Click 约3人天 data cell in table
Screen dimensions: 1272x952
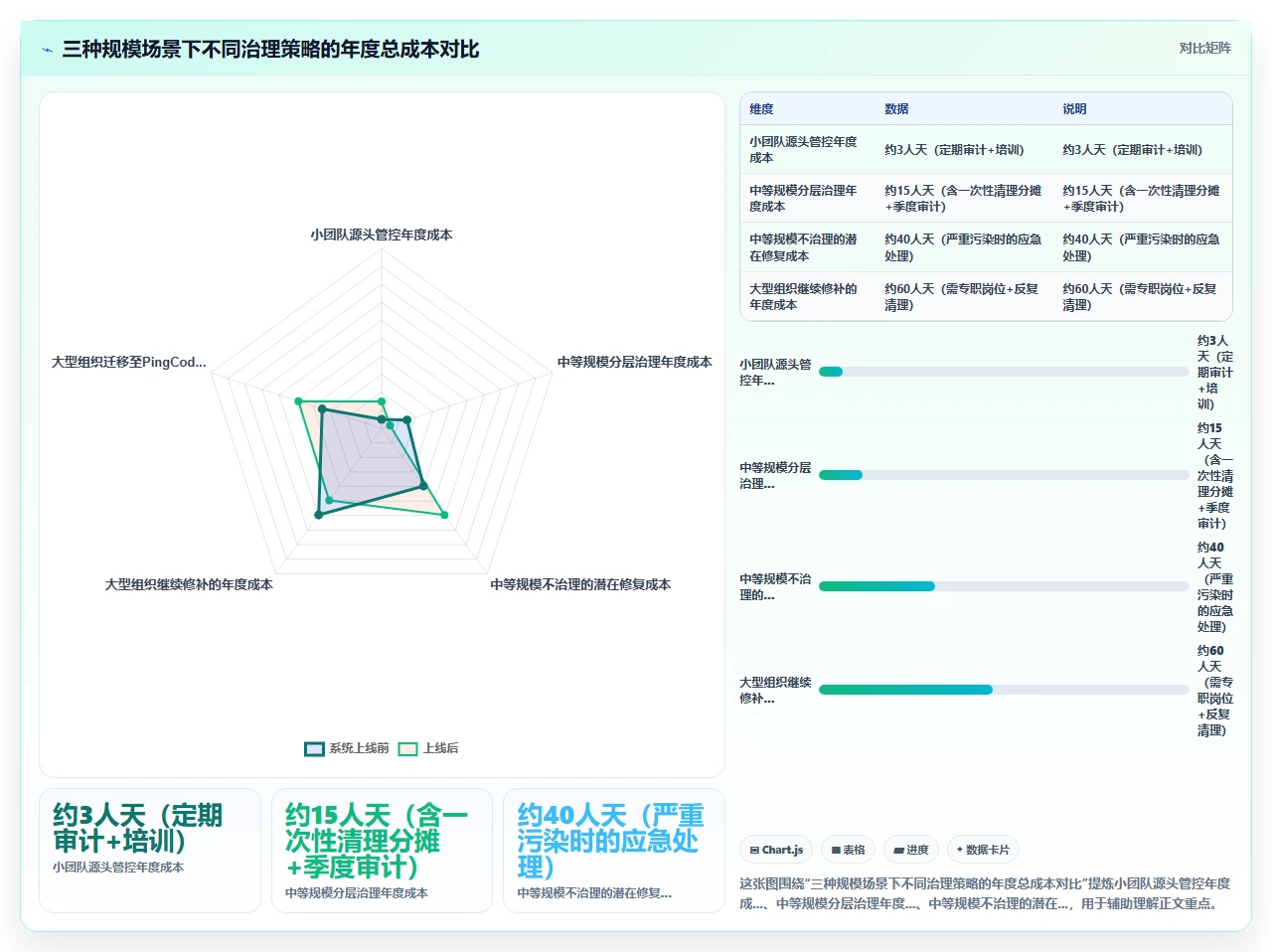[964, 150]
